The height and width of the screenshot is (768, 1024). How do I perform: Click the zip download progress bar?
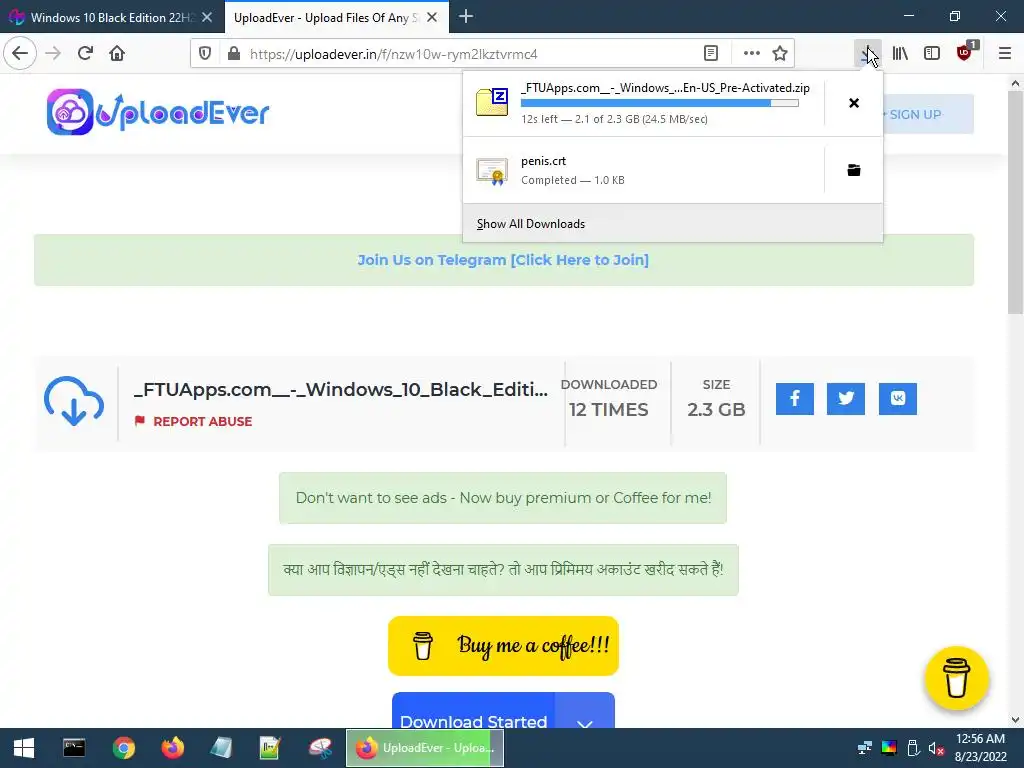[x=660, y=103]
